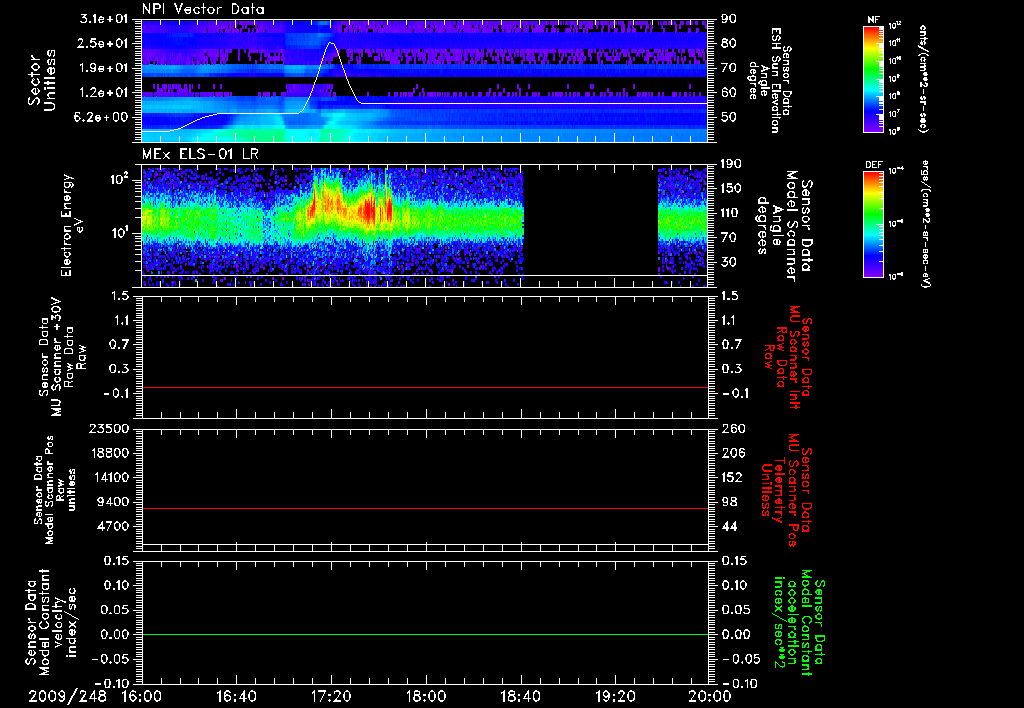Click the peak of the white sun elevation curve
Viewport: 1024px width, 708px height.
331,42
